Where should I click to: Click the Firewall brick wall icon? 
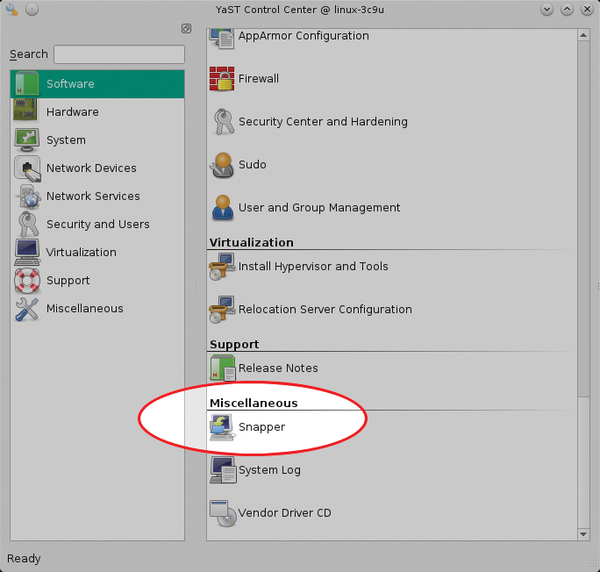222,79
